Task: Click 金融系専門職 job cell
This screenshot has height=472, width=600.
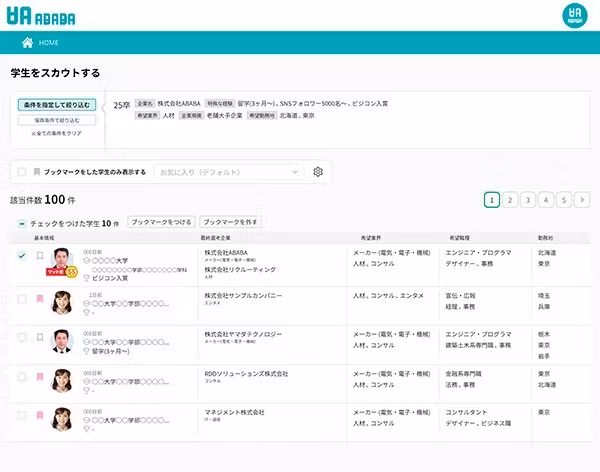Action: click(463, 374)
